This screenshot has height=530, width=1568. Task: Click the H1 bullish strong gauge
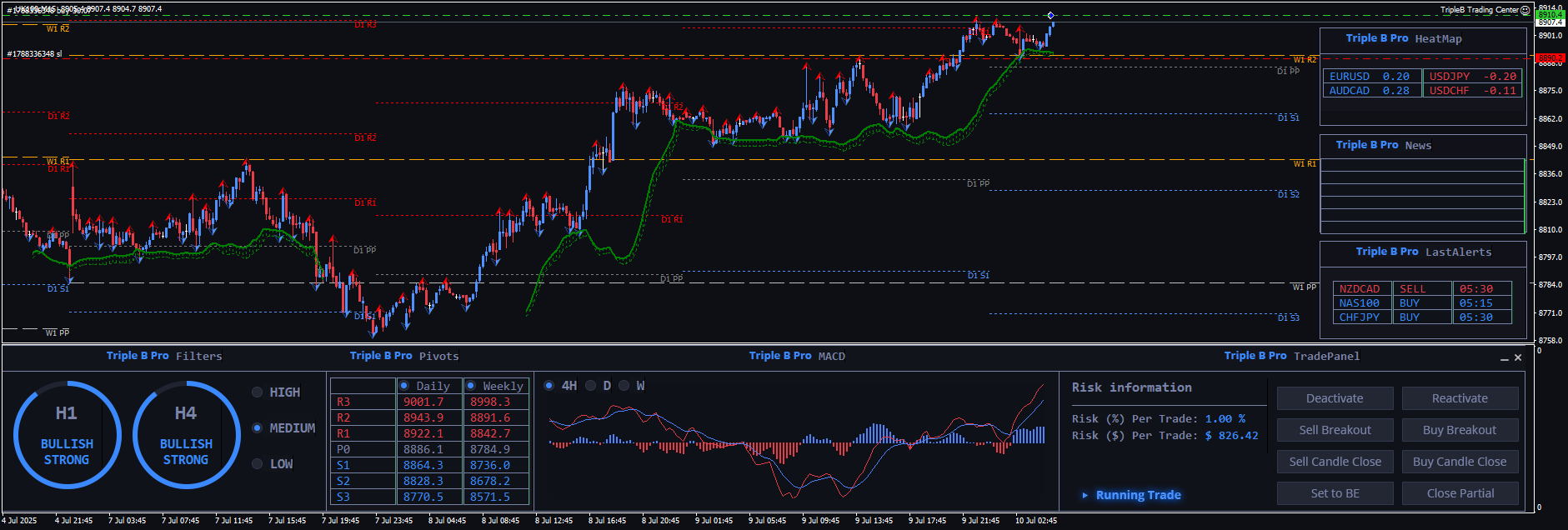coord(67,434)
